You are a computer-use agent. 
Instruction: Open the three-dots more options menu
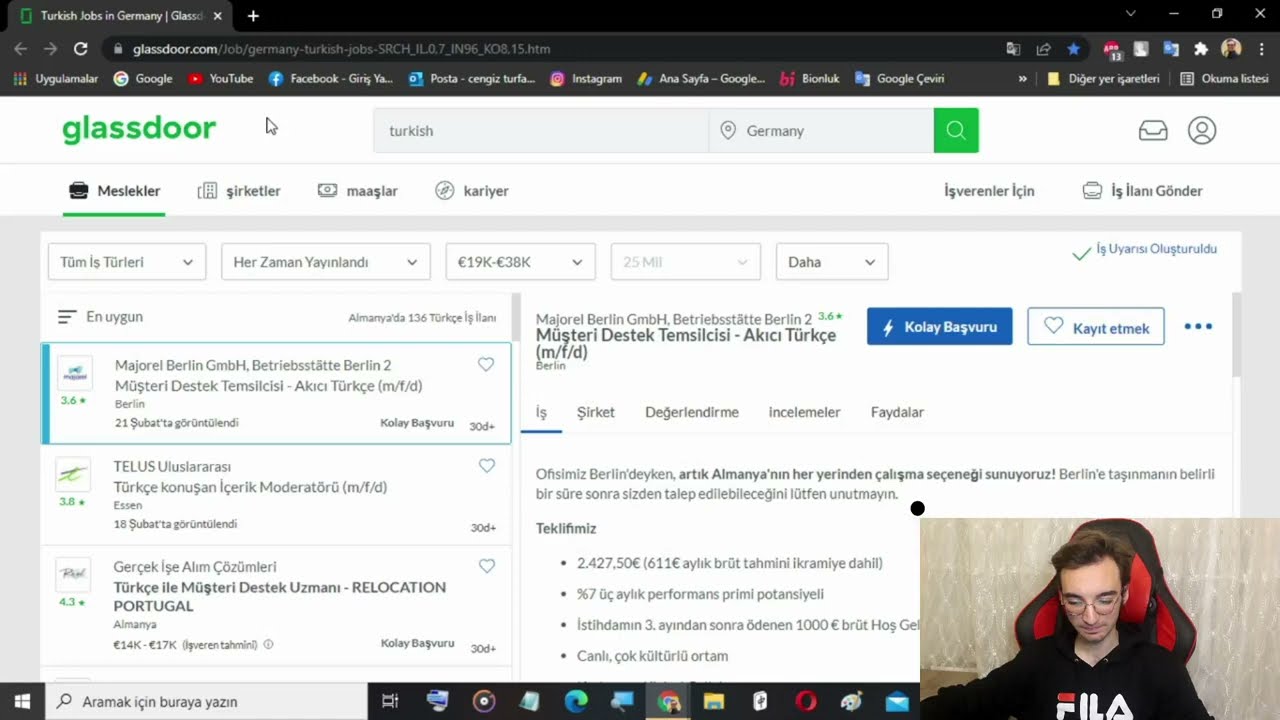(x=1198, y=326)
